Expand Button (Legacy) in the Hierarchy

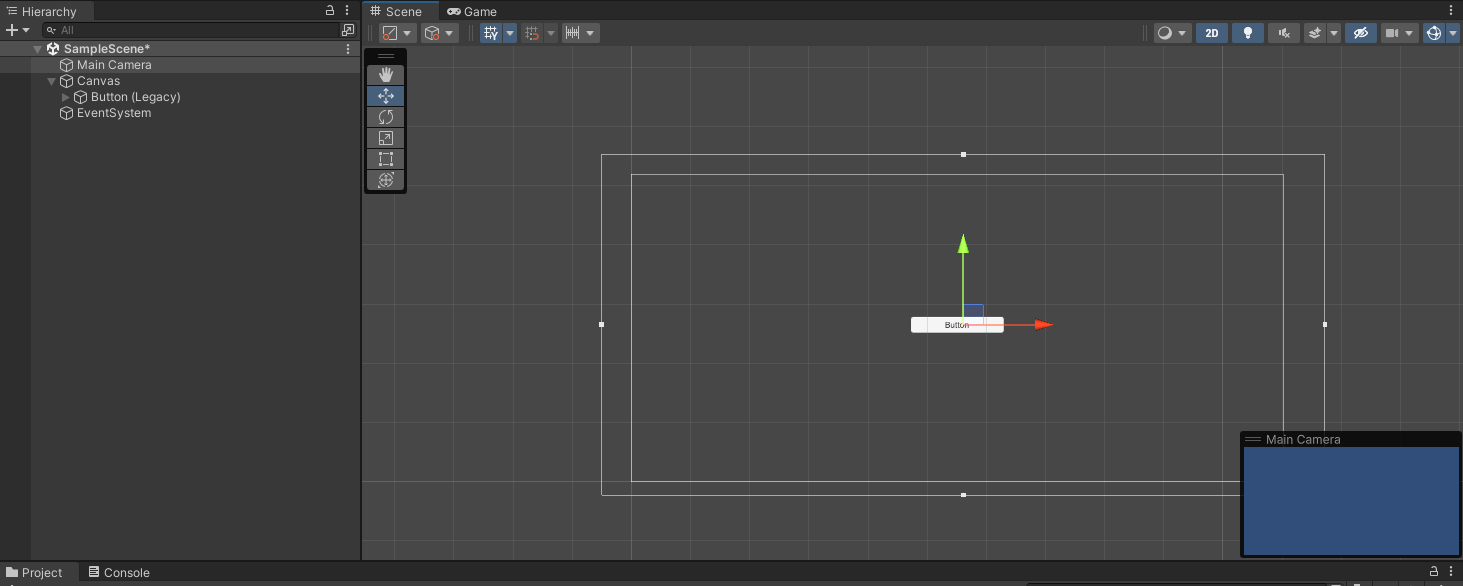tap(65, 97)
